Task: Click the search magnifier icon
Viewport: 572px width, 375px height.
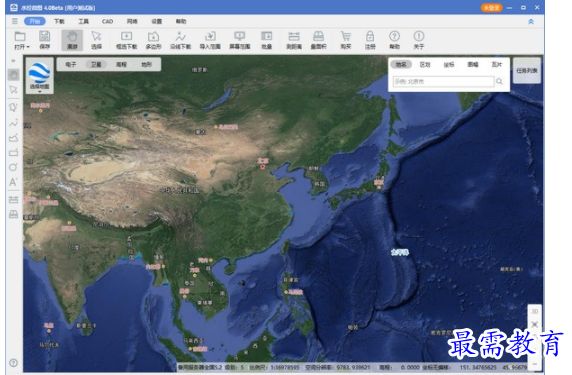Action: coord(499,81)
